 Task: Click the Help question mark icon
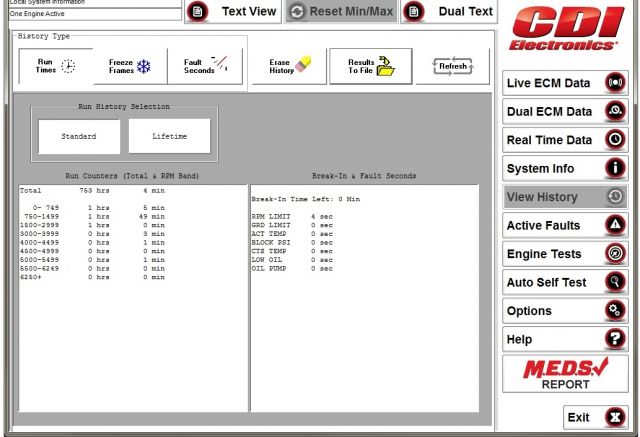[616, 339]
